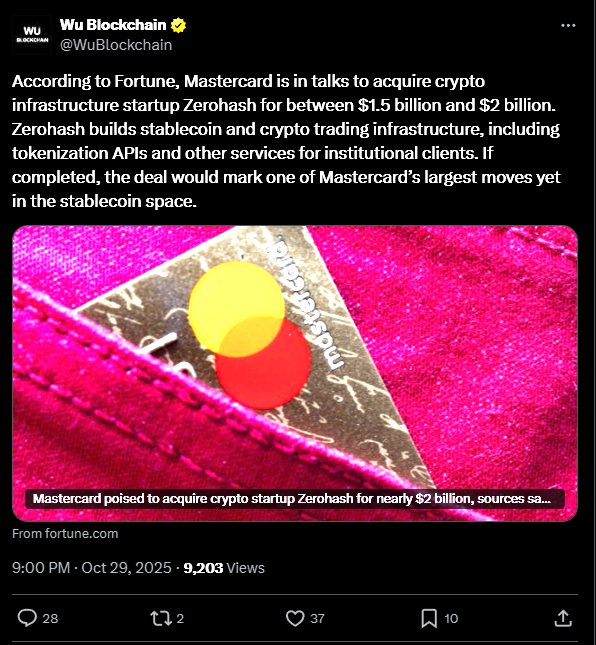Click the tweet text about Zerohash
The width and height of the screenshot is (596, 645).
(x=286, y=141)
